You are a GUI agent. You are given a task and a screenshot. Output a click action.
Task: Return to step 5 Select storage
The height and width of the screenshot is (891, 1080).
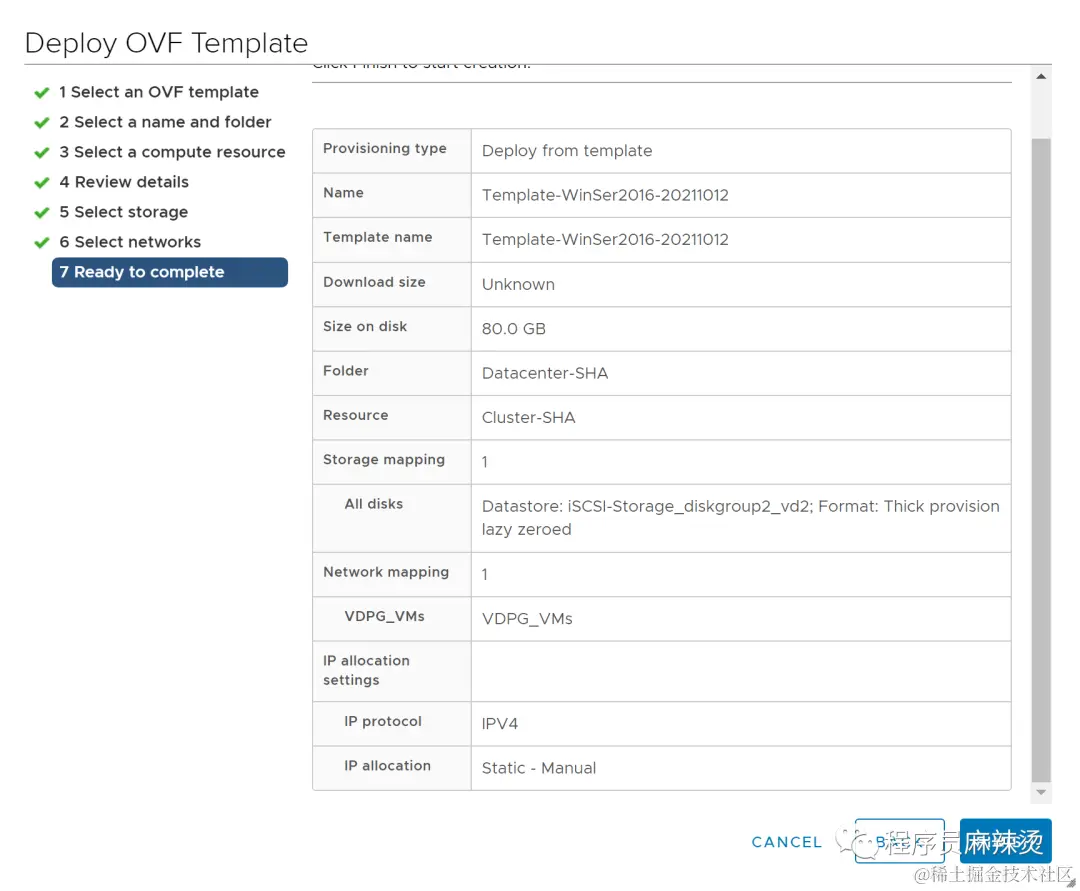pos(123,212)
